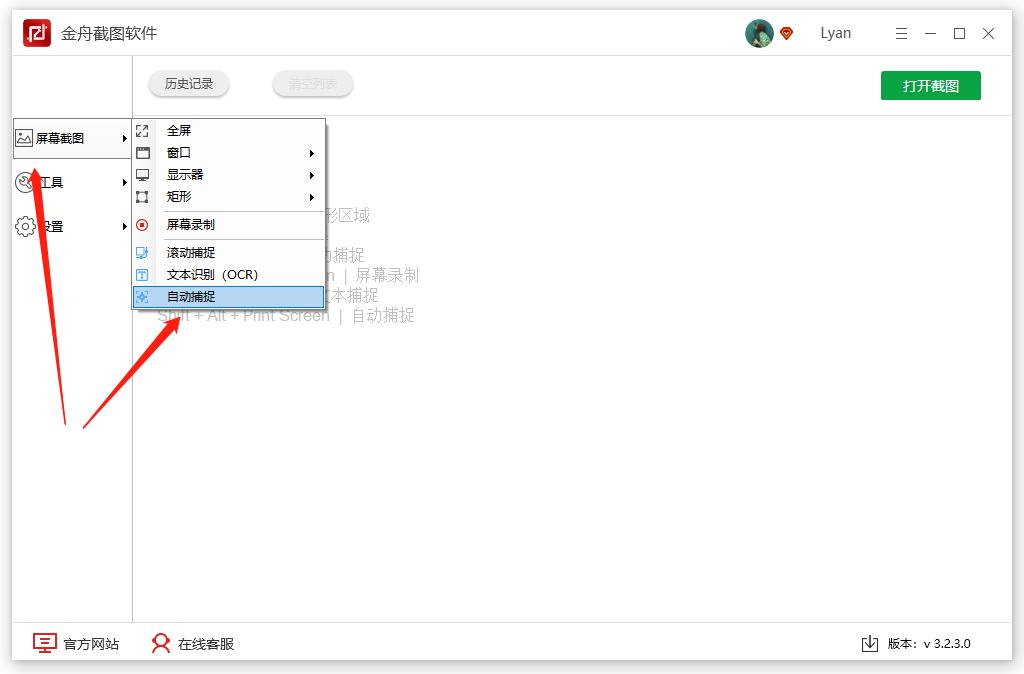Open 文本识别 OCR with its T icon
Screen dimensions: 1024x674
pos(142,274)
